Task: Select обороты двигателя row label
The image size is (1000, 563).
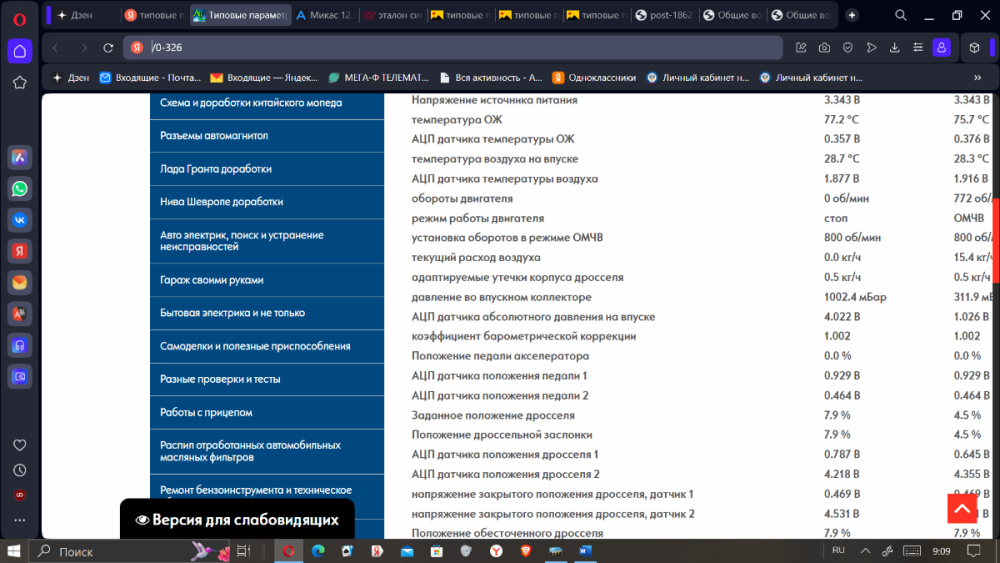Action: [x=462, y=198]
